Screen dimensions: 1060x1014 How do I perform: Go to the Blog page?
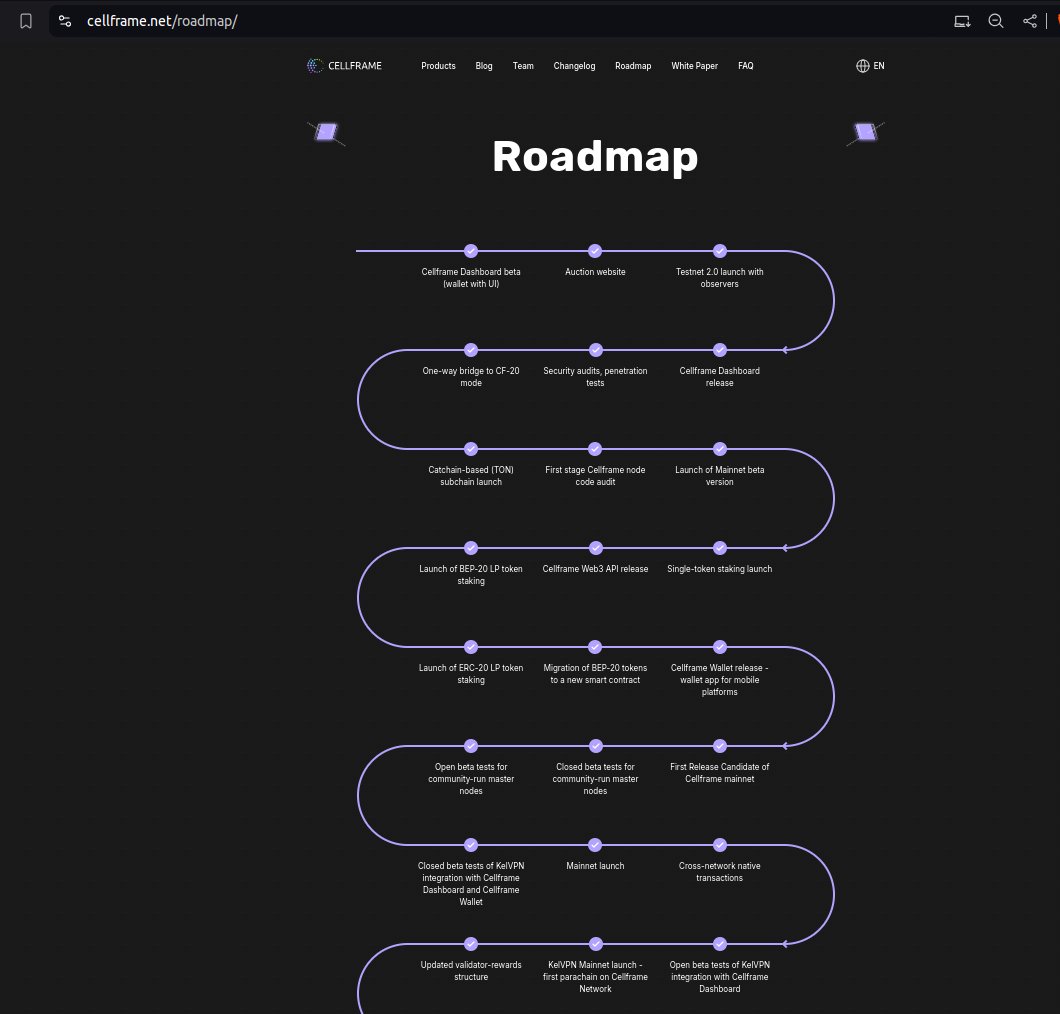484,66
